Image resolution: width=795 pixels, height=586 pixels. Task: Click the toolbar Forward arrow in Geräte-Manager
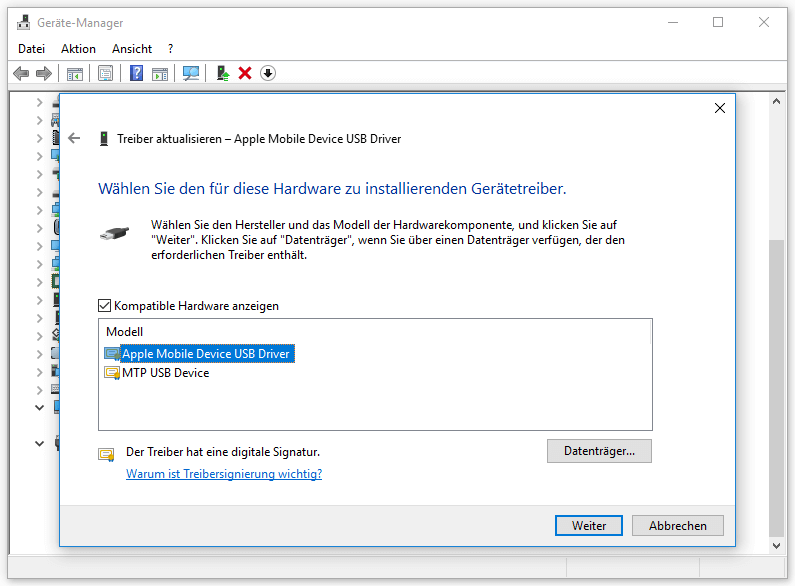tap(44, 74)
